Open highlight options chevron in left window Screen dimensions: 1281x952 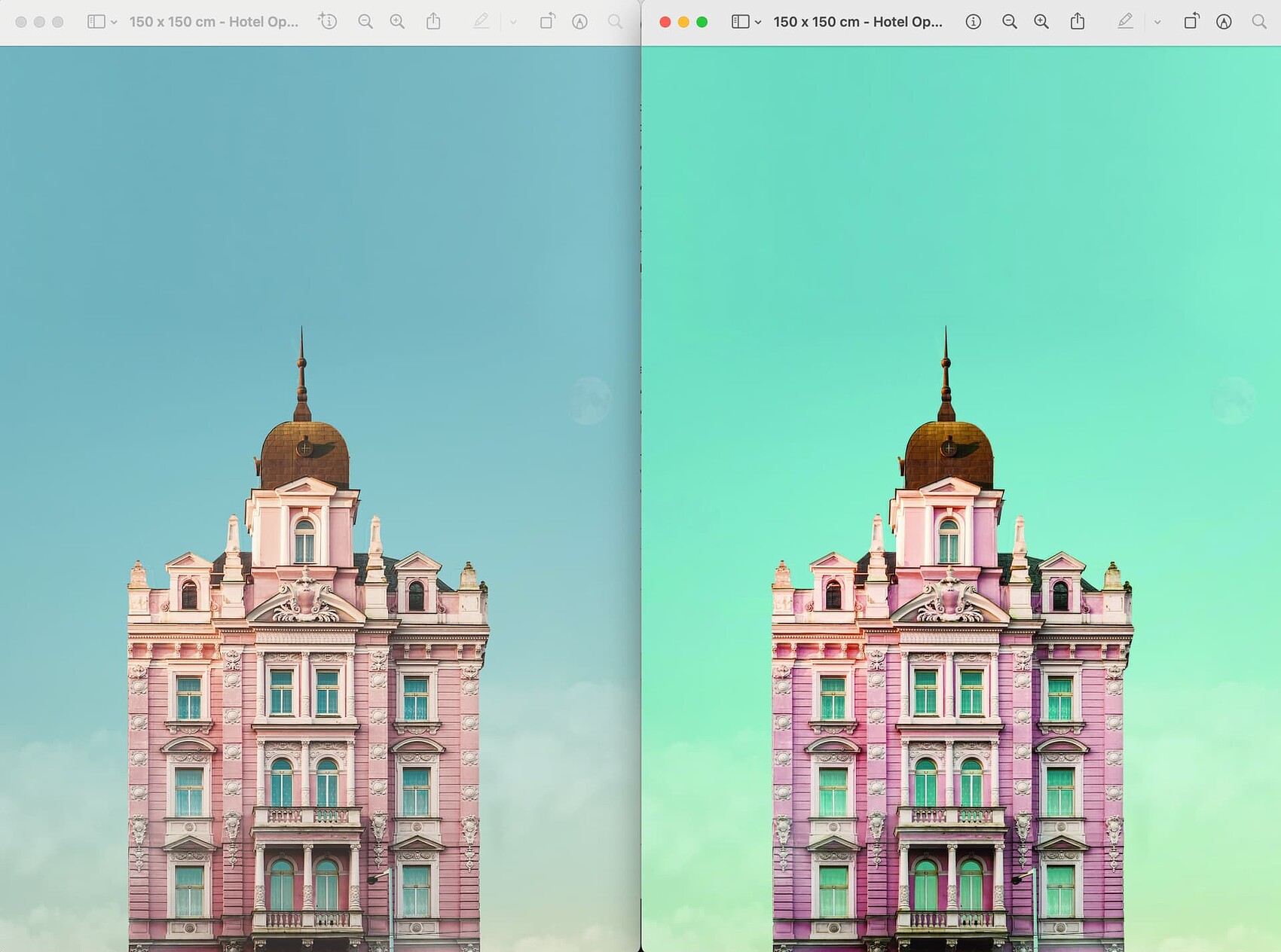coord(513,23)
